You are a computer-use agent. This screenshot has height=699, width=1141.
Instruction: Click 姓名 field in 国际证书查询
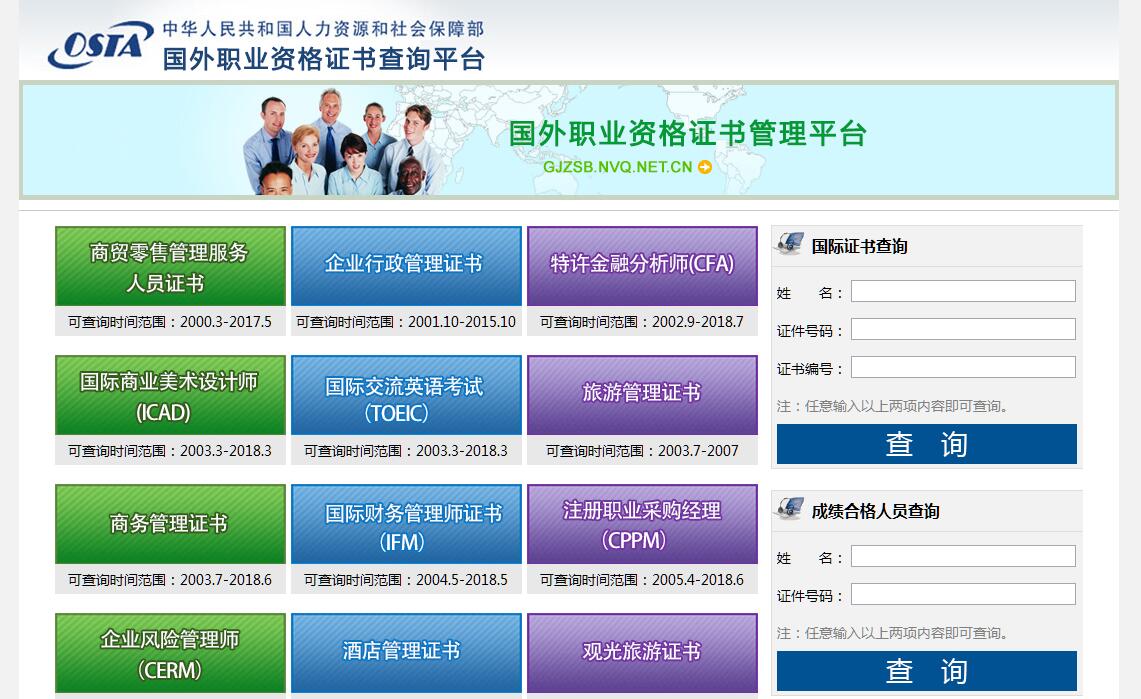[x=963, y=291]
